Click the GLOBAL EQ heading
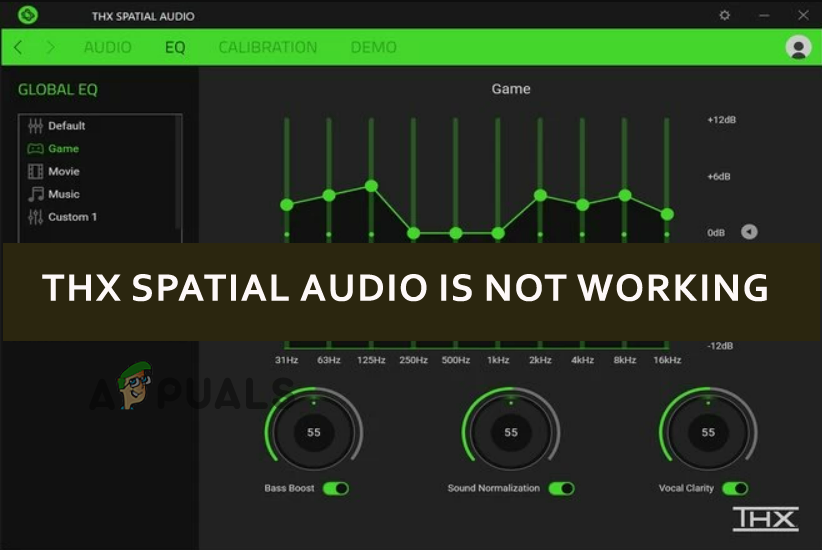The height and width of the screenshot is (550, 822). [58, 90]
